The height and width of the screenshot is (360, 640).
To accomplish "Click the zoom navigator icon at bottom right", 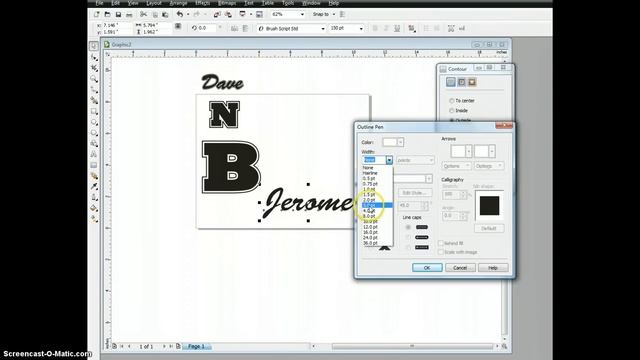I will [505, 346].
